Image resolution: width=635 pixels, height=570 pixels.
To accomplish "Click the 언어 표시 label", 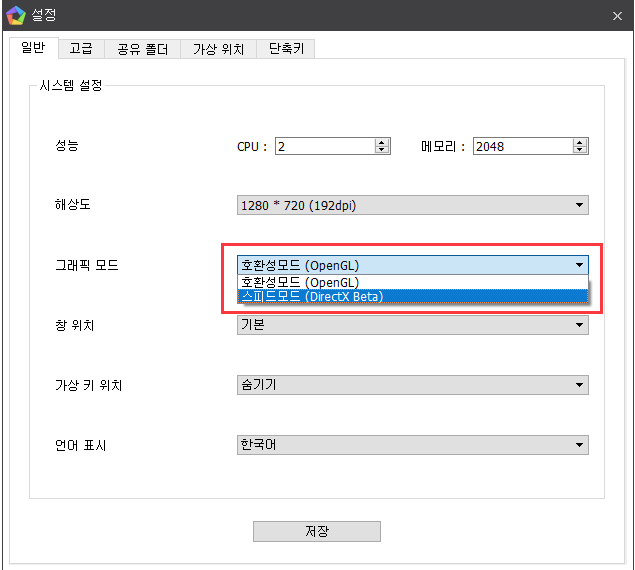I will click(x=81, y=445).
